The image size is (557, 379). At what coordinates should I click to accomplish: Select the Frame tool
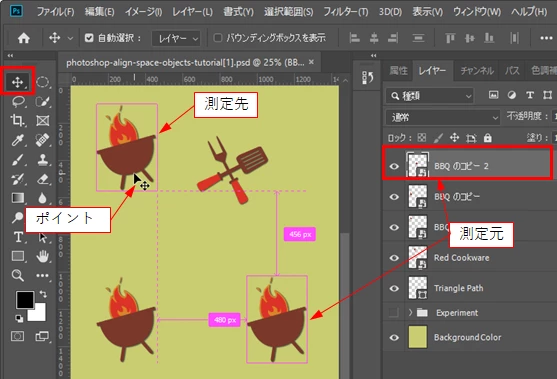43,121
